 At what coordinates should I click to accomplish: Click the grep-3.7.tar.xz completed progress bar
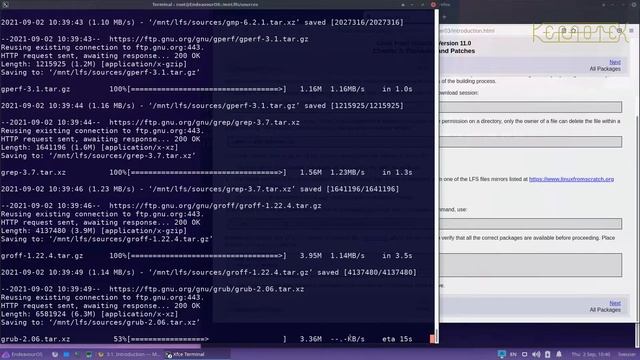pyautogui.click(x=207, y=173)
